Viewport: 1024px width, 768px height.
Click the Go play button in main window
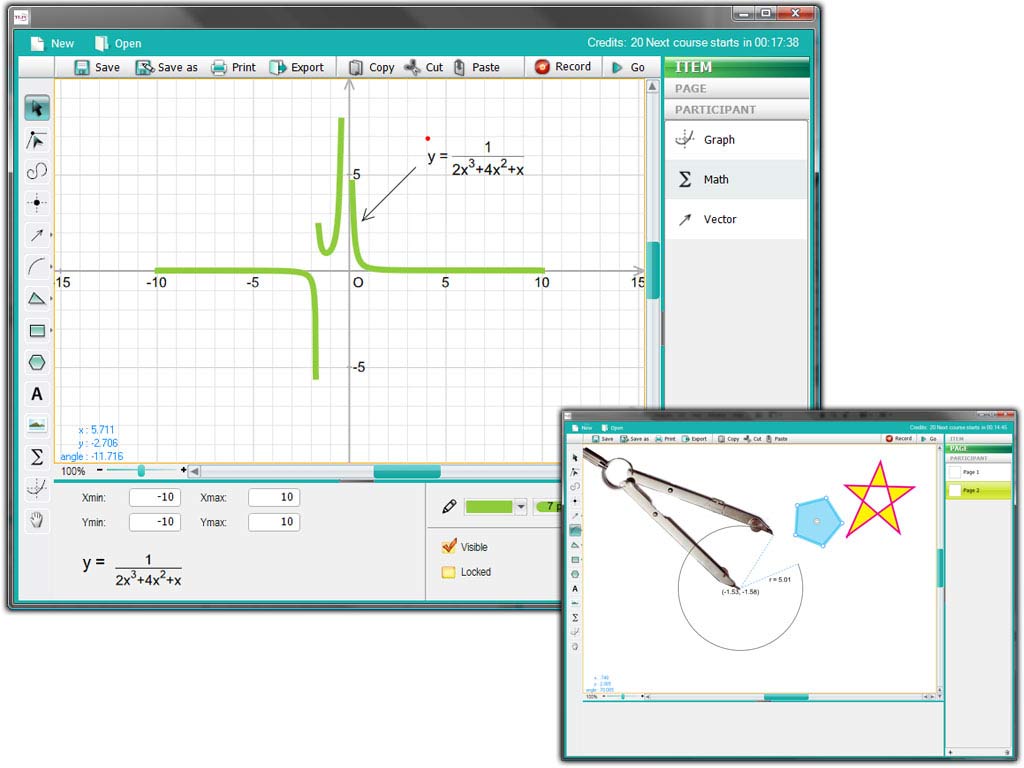[x=628, y=67]
